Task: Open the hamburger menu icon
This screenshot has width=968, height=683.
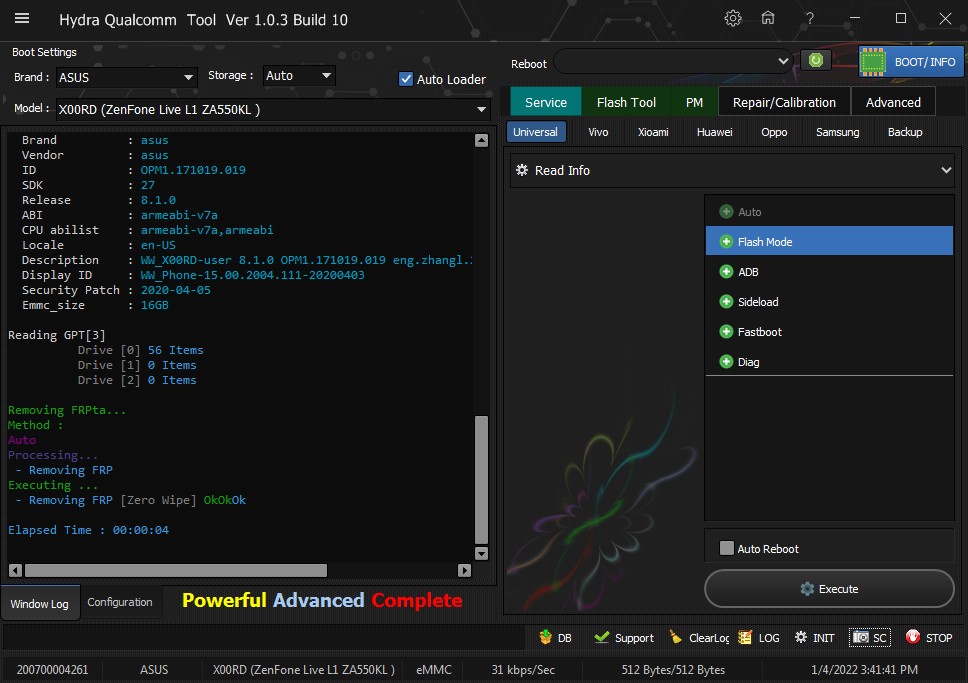Action: point(22,19)
